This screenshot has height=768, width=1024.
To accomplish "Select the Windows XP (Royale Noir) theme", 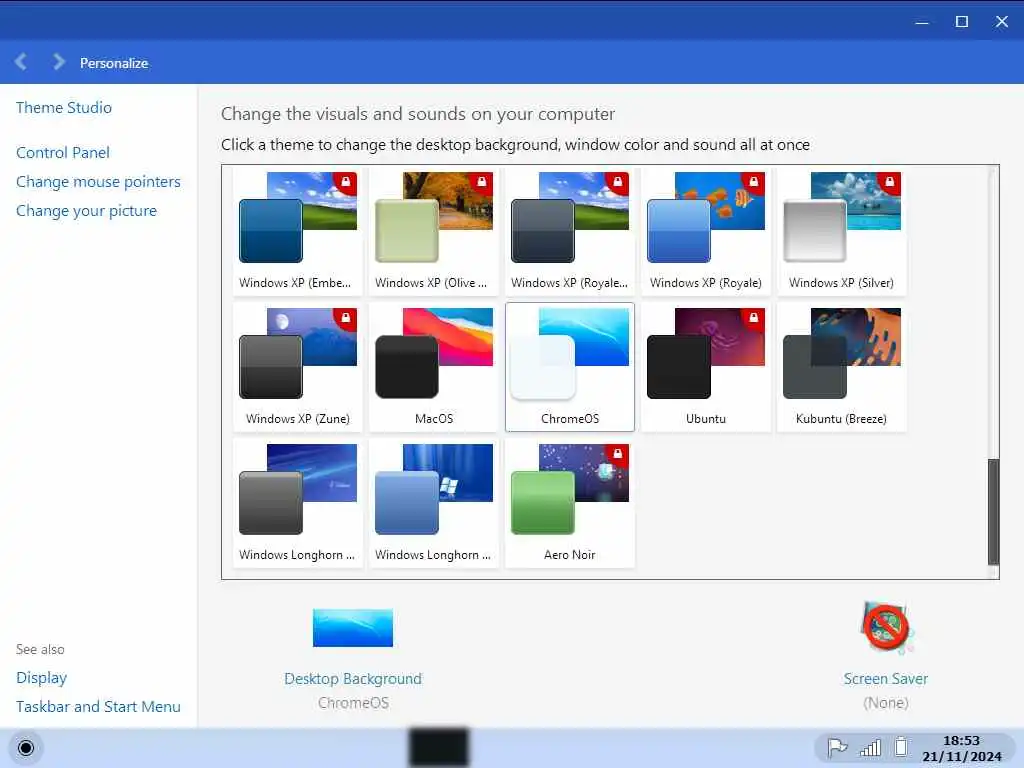I will point(569,231).
